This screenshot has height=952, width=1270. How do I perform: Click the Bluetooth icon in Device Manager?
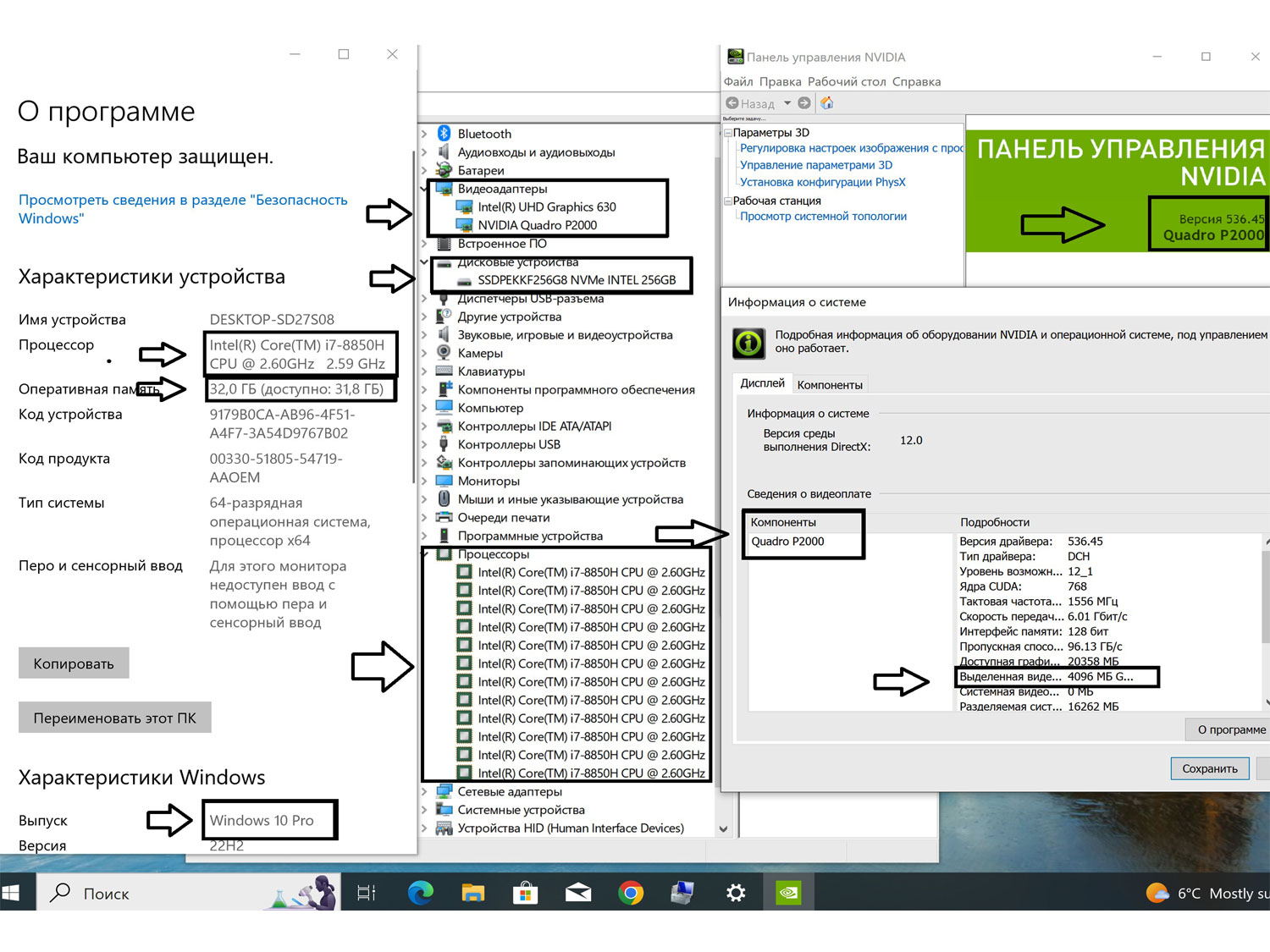click(x=444, y=134)
